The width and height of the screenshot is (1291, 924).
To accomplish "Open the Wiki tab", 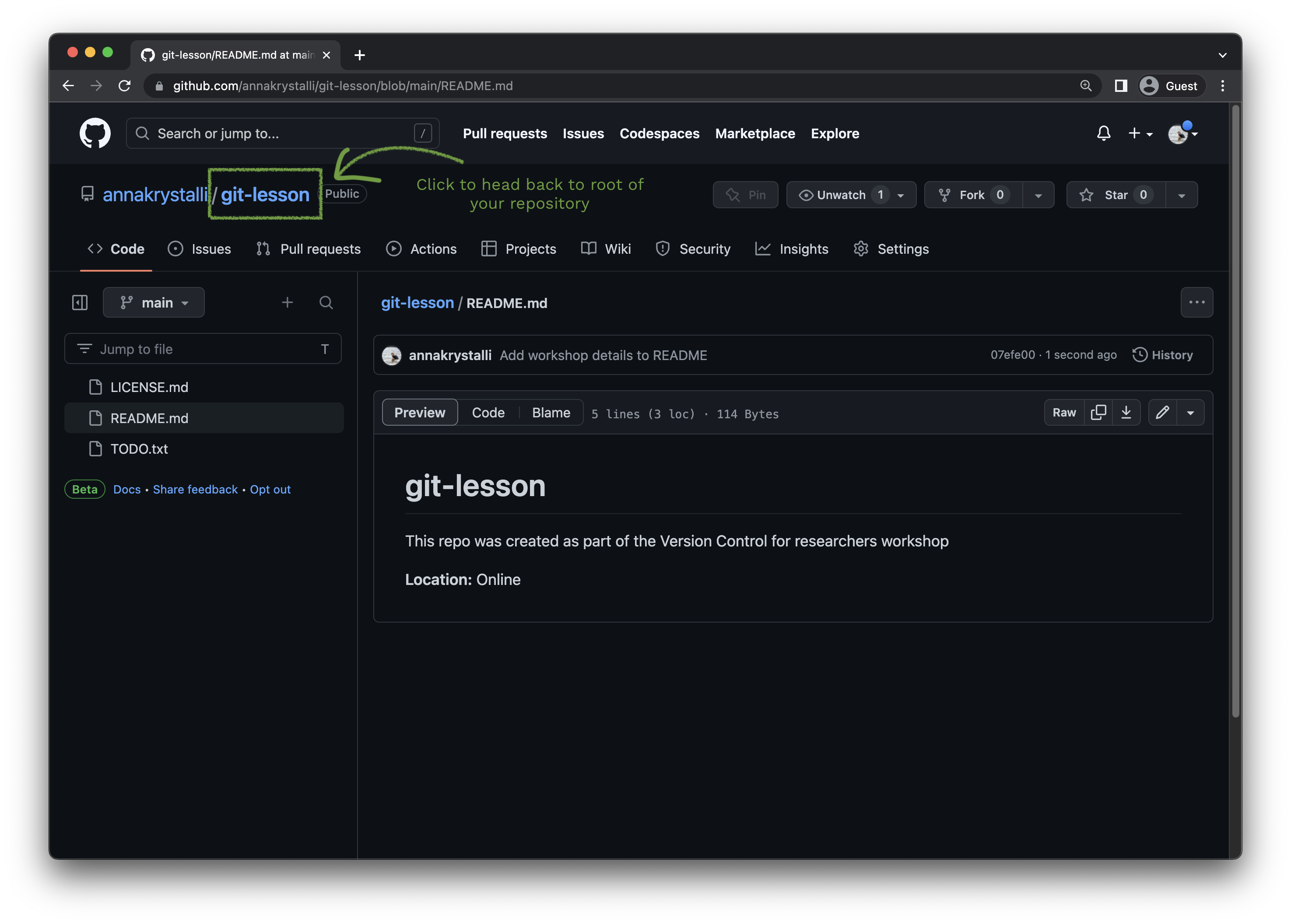I will pos(606,248).
